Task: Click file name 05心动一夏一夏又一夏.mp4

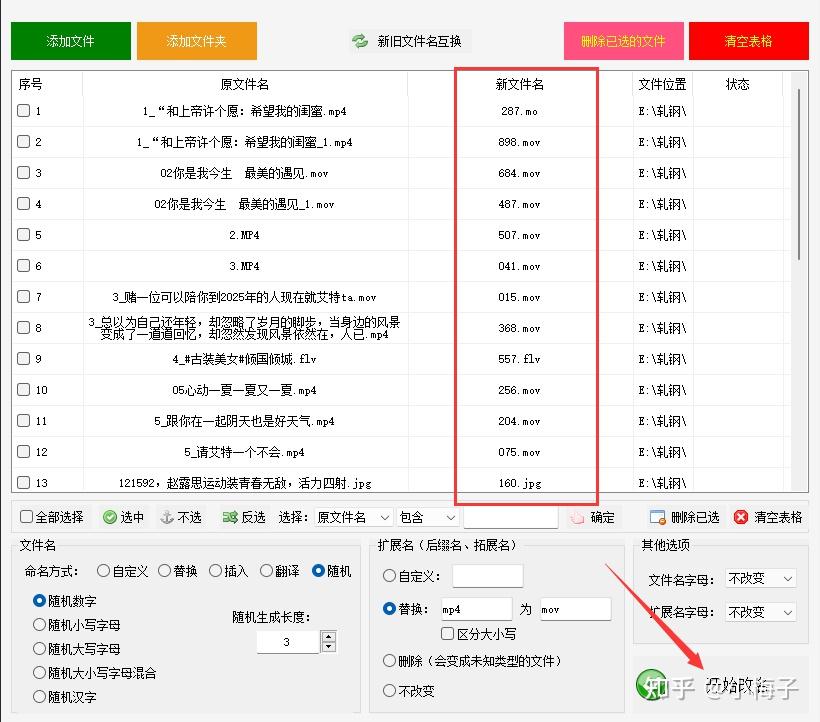Action: point(244,390)
